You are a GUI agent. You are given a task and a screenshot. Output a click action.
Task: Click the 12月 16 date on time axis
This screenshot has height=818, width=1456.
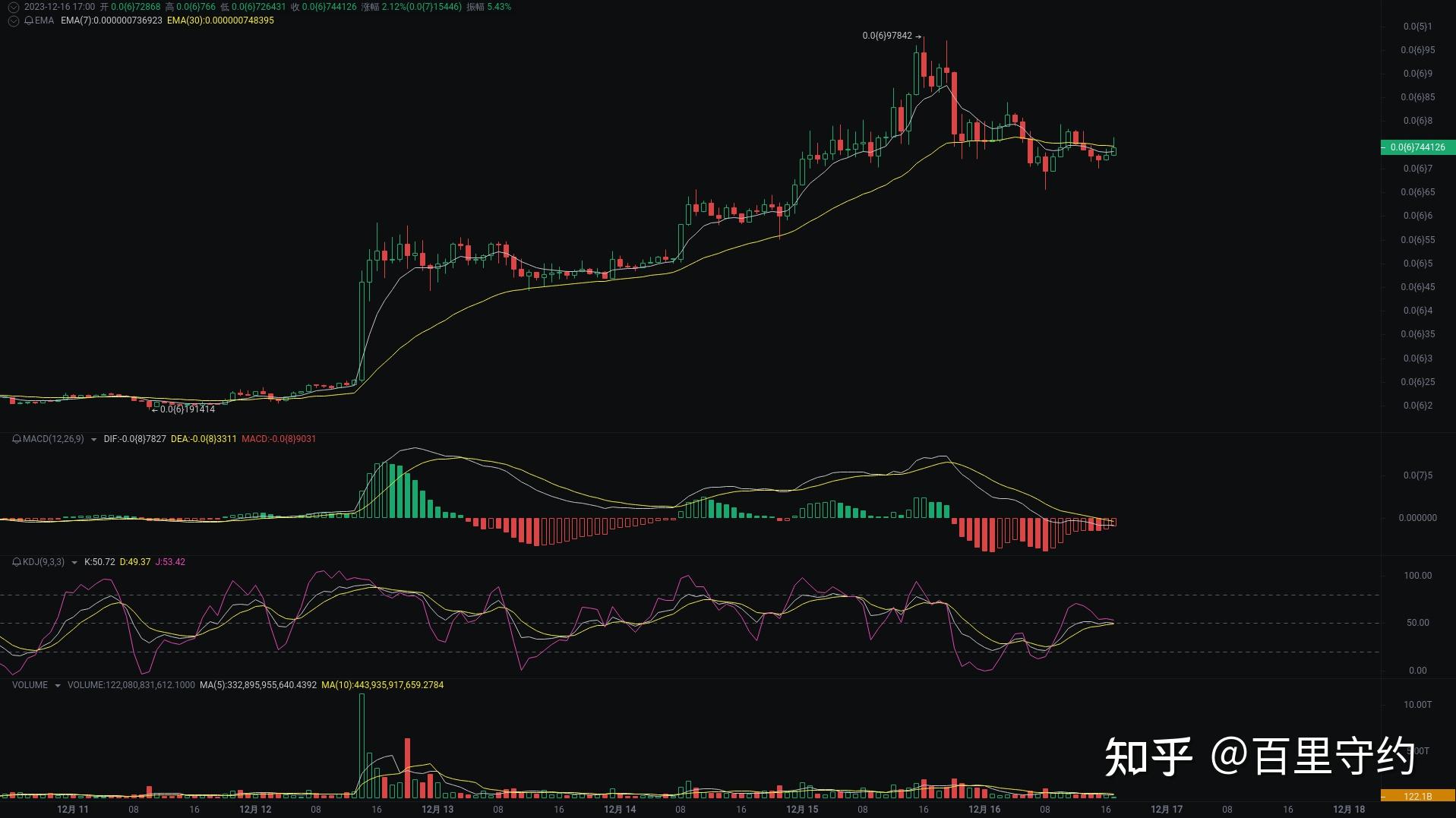click(x=984, y=810)
